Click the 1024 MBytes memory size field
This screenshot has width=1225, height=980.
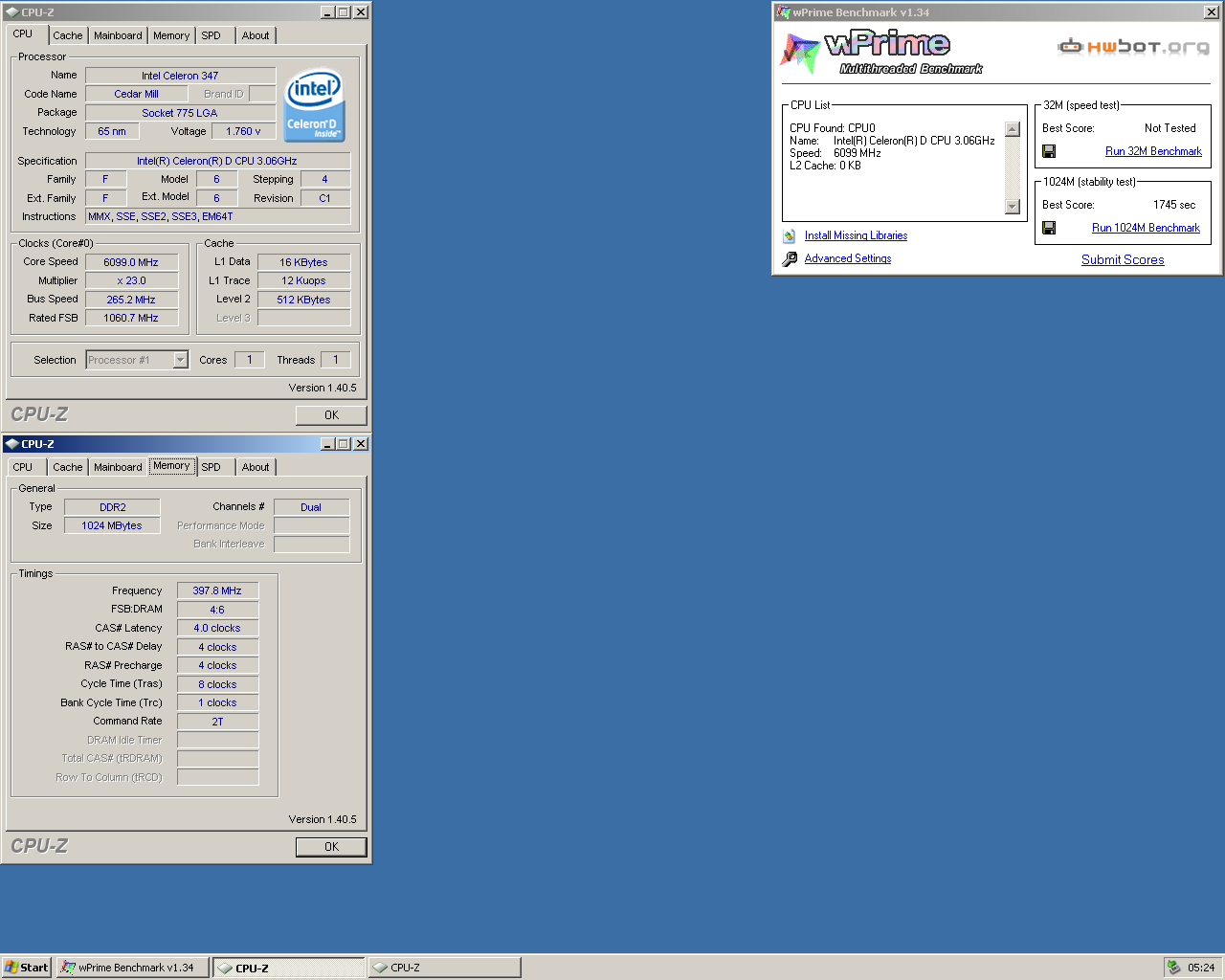click(112, 525)
